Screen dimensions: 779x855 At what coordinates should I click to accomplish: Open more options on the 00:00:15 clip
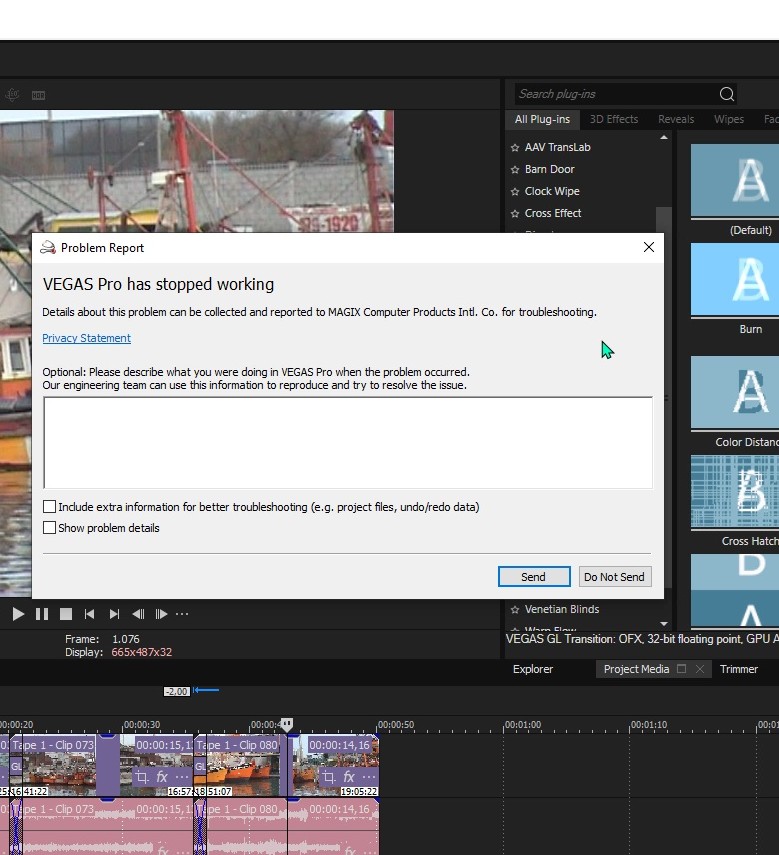click(x=182, y=776)
